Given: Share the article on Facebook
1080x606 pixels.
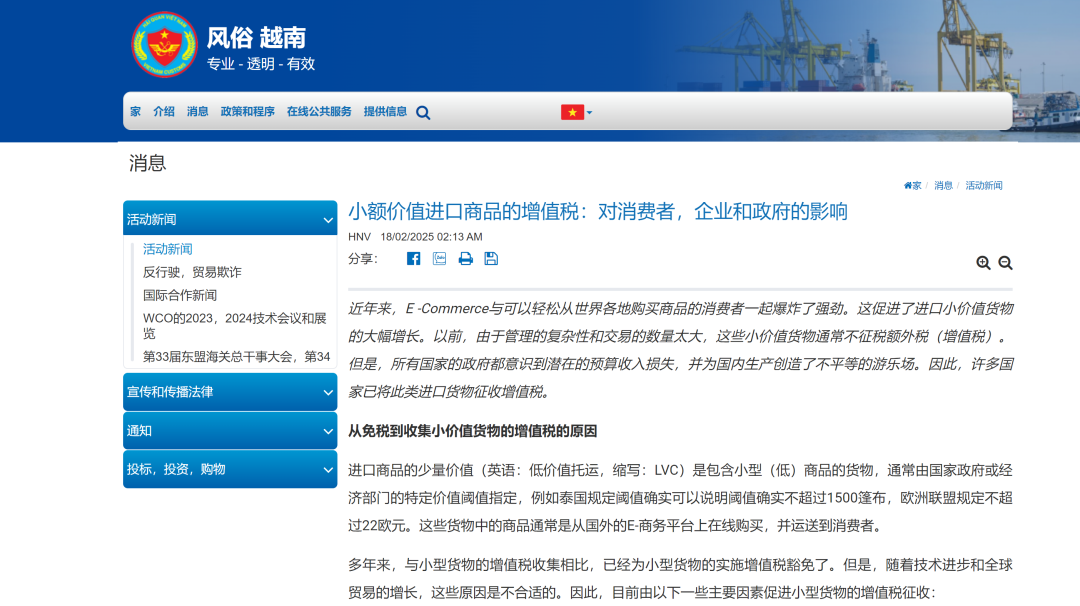Looking at the screenshot, I should click(x=412, y=258).
